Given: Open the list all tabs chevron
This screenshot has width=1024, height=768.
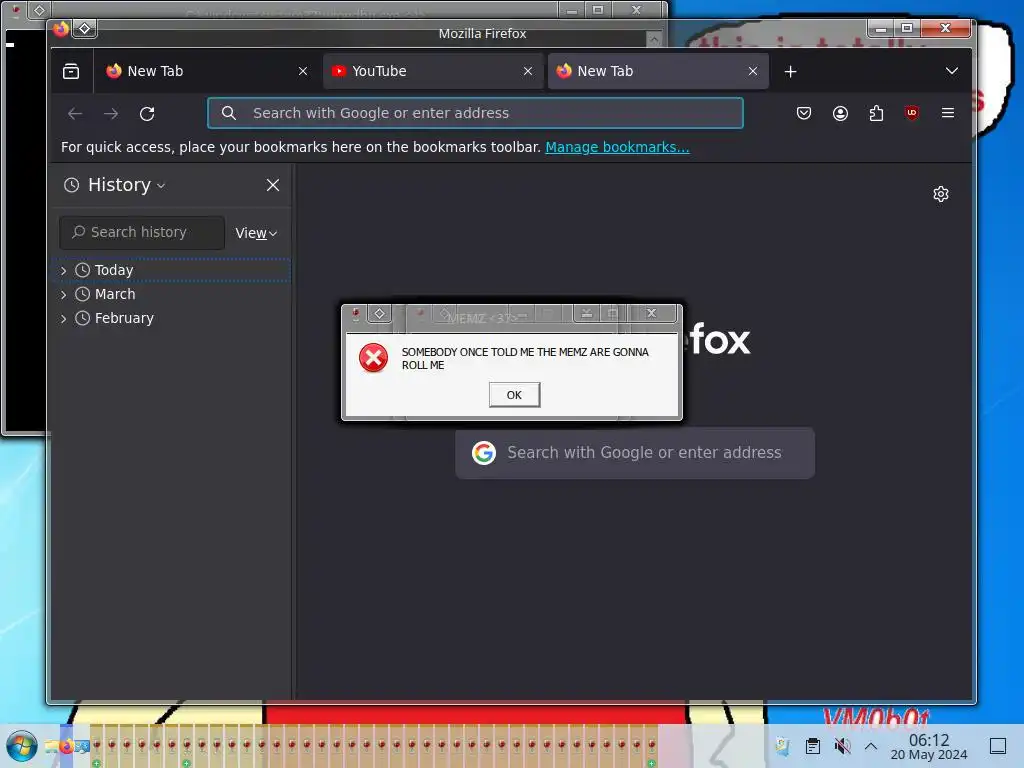Looking at the screenshot, I should (952, 71).
